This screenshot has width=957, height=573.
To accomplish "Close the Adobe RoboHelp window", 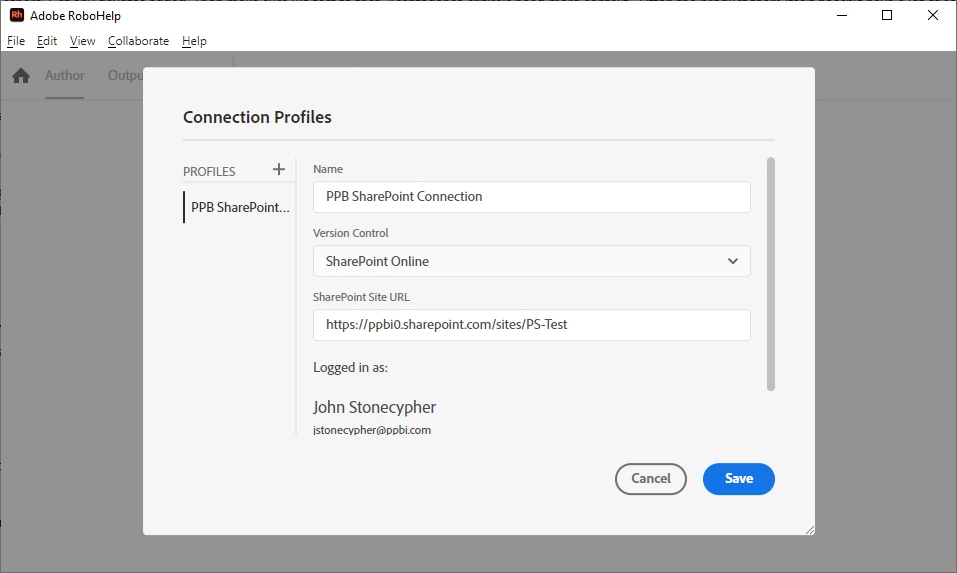I will click(x=933, y=15).
